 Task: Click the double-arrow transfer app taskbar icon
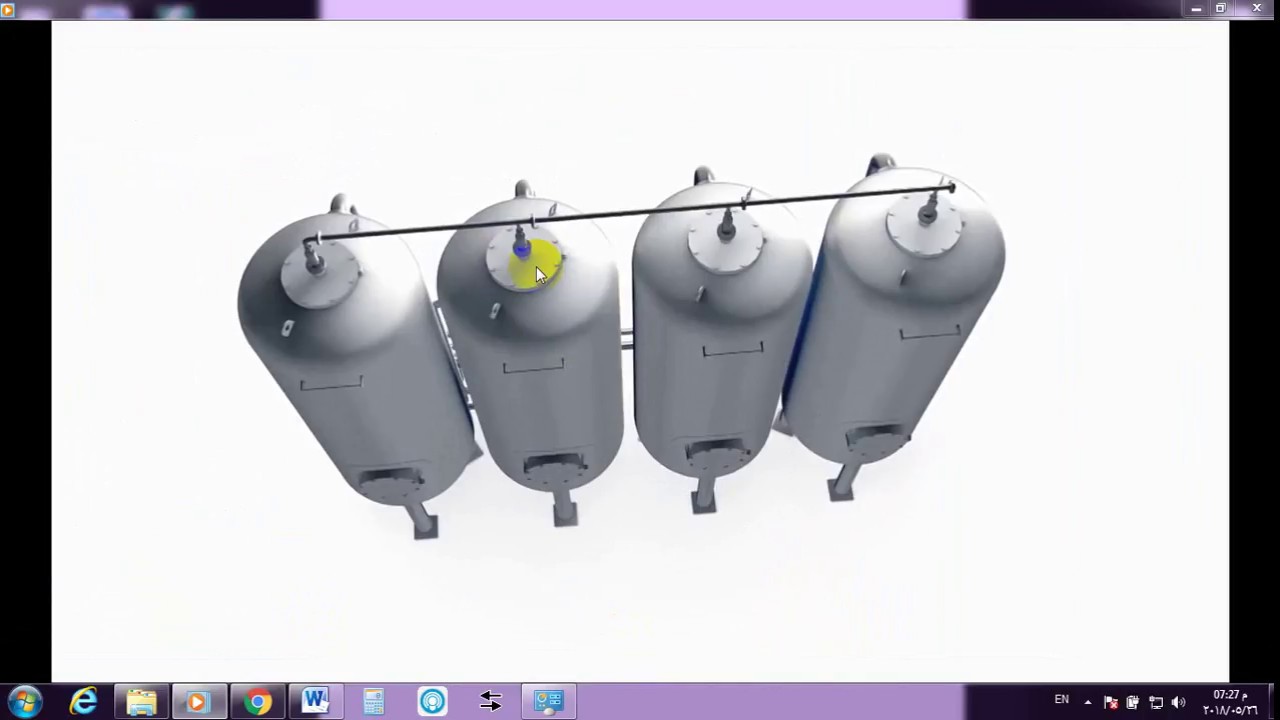click(490, 702)
